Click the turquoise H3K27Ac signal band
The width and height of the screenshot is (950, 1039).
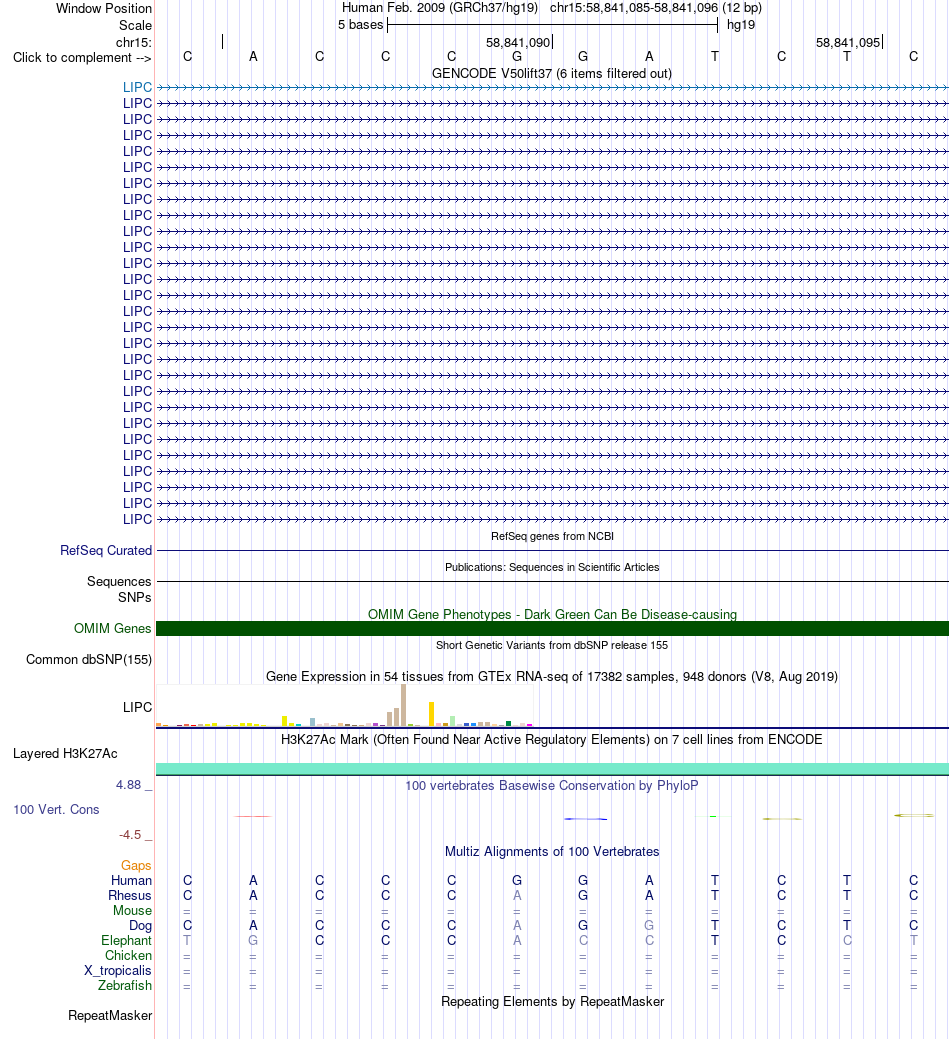552,769
